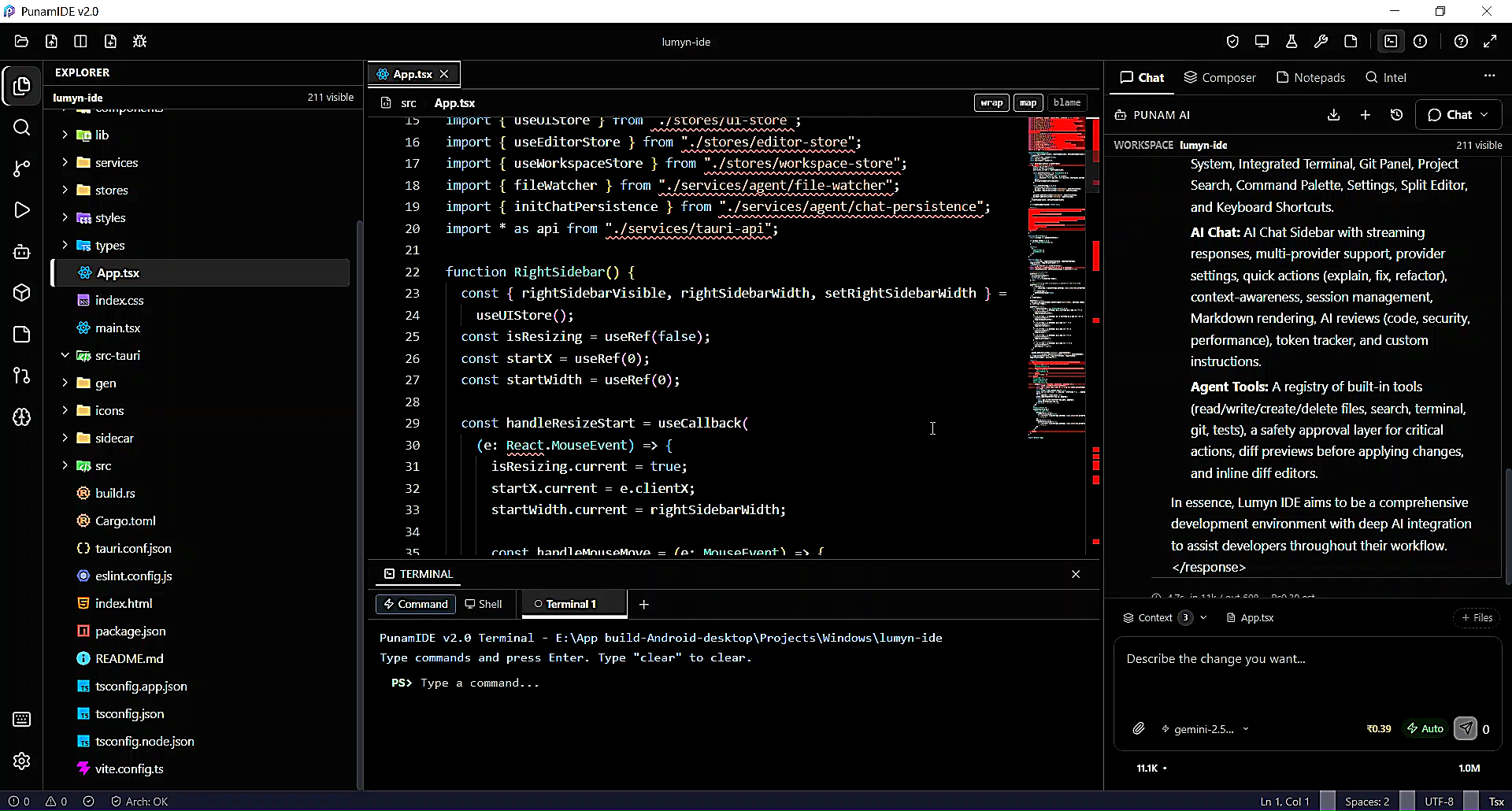
Task: Open the Search icon in activity bar
Action: click(x=22, y=128)
